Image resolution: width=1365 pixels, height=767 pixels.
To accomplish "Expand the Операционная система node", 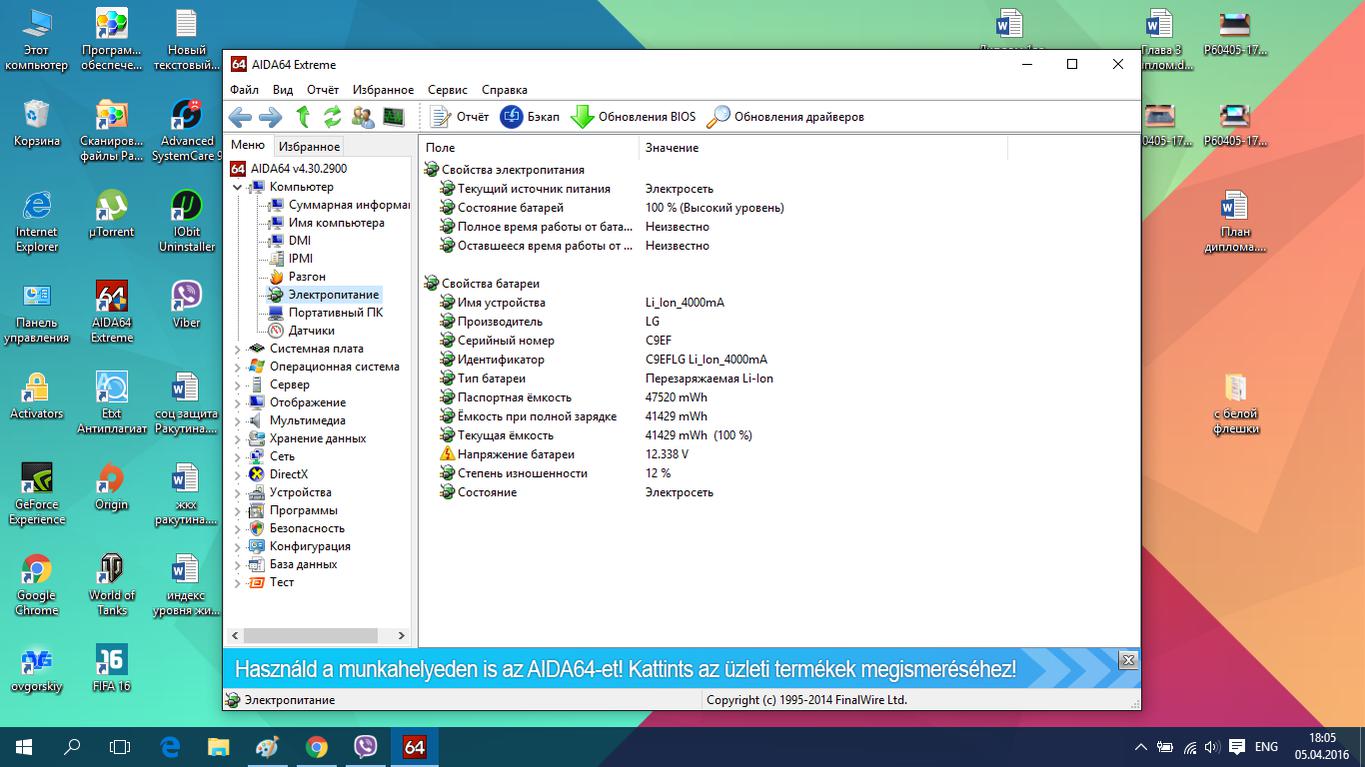I will pyautogui.click(x=237, y=367).
